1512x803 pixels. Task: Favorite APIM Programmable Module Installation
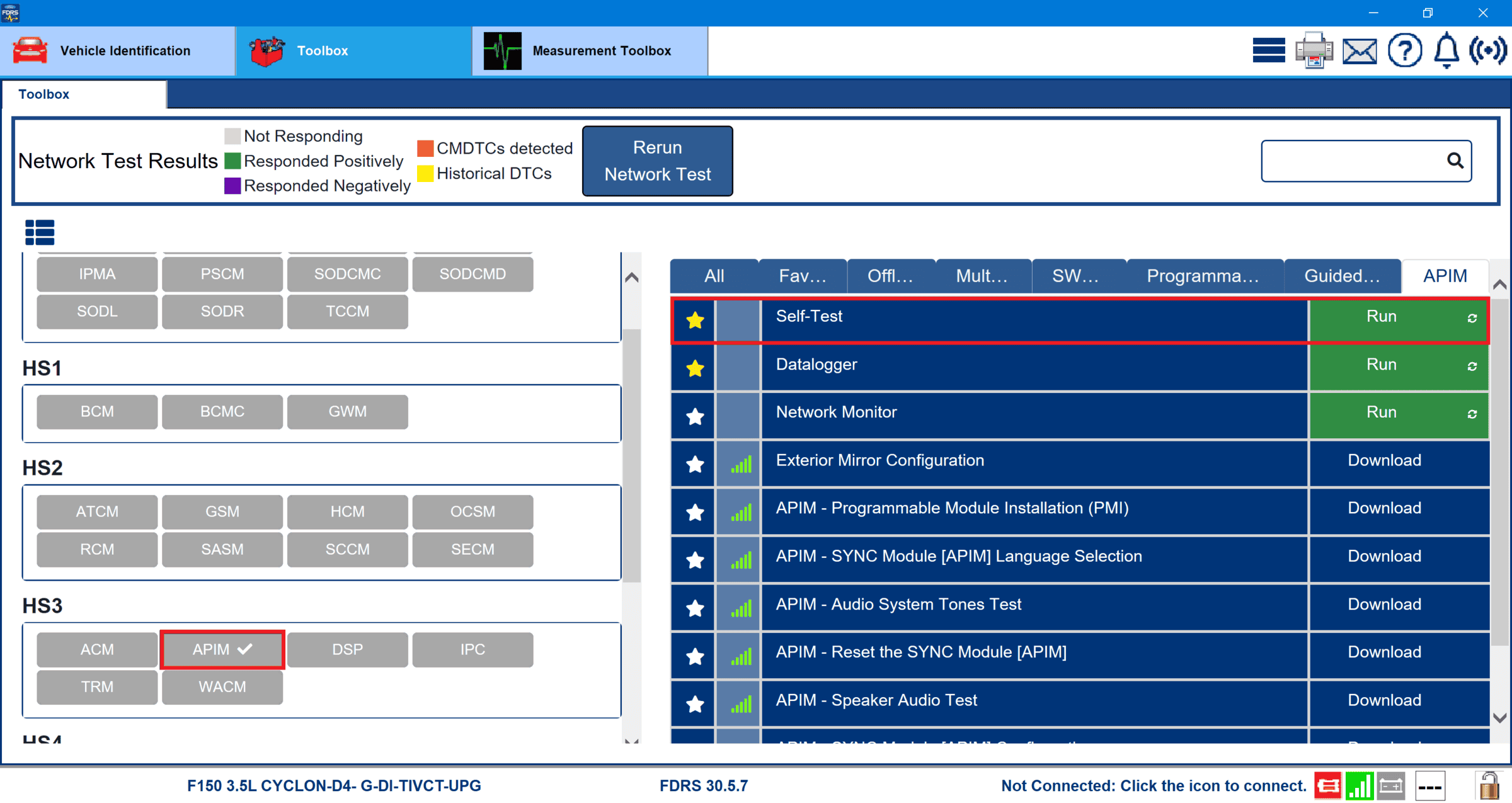(x=695, y=512)
